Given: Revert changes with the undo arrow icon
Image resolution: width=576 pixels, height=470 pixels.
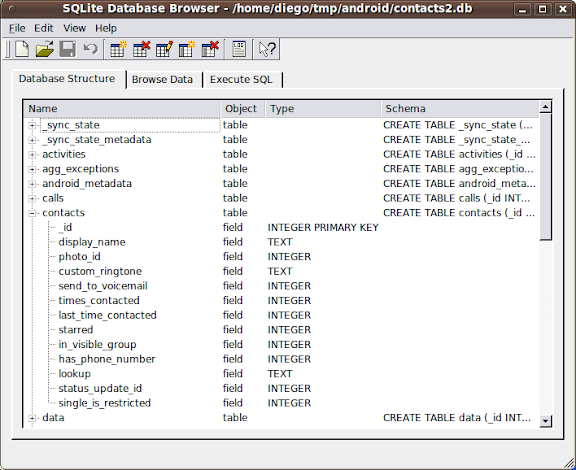Looking at the screenshot, I should click(90, 49).
